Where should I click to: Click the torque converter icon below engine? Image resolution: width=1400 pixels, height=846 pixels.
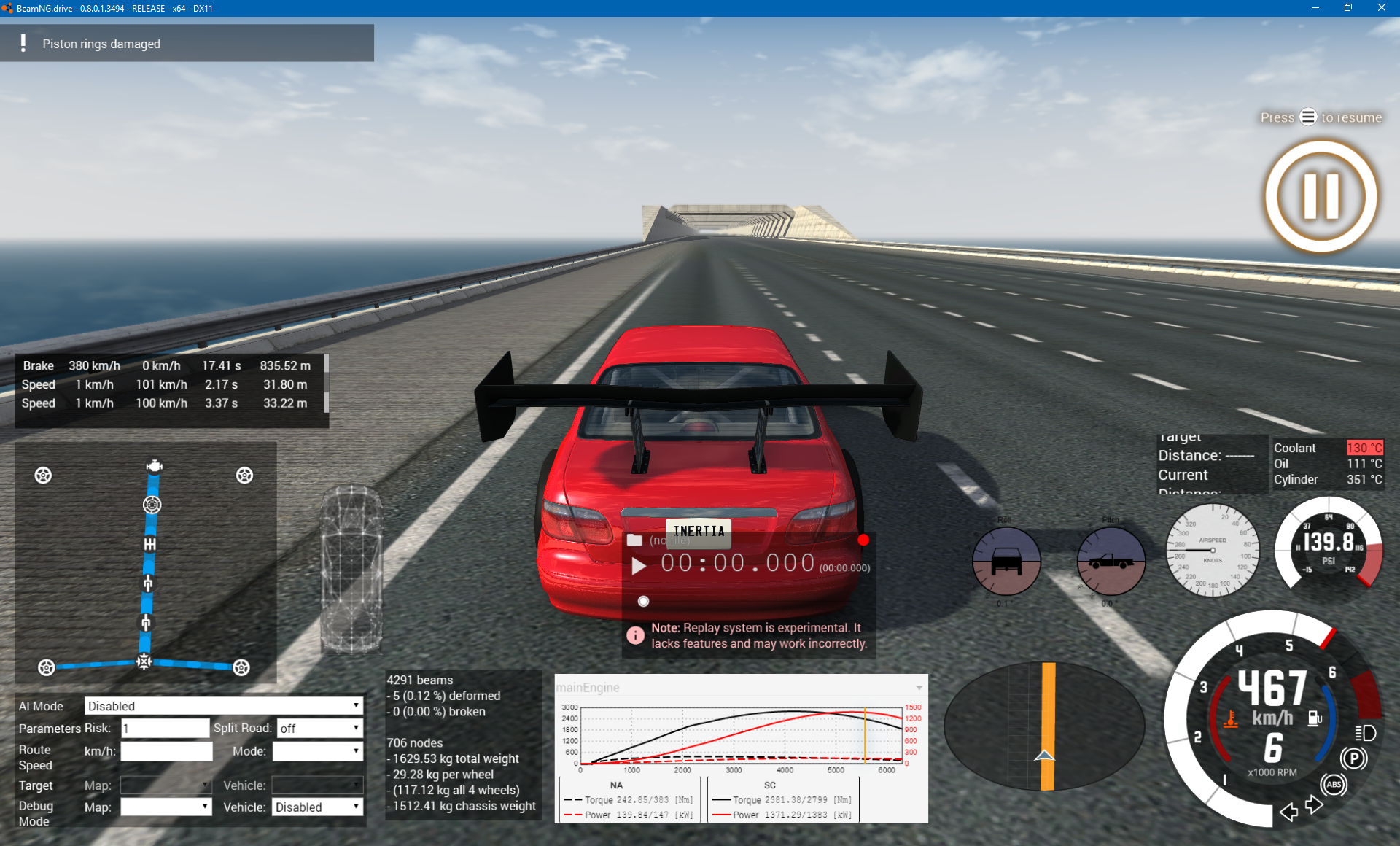click(152, 505)
